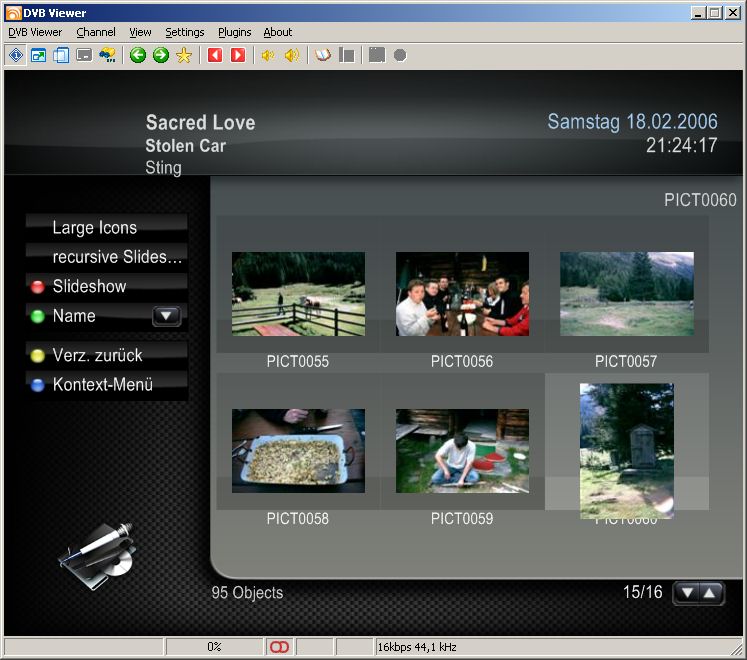Click the green back arrow toolbar icon
Viewport: 747px width, 660px height.
coord(138,55)
